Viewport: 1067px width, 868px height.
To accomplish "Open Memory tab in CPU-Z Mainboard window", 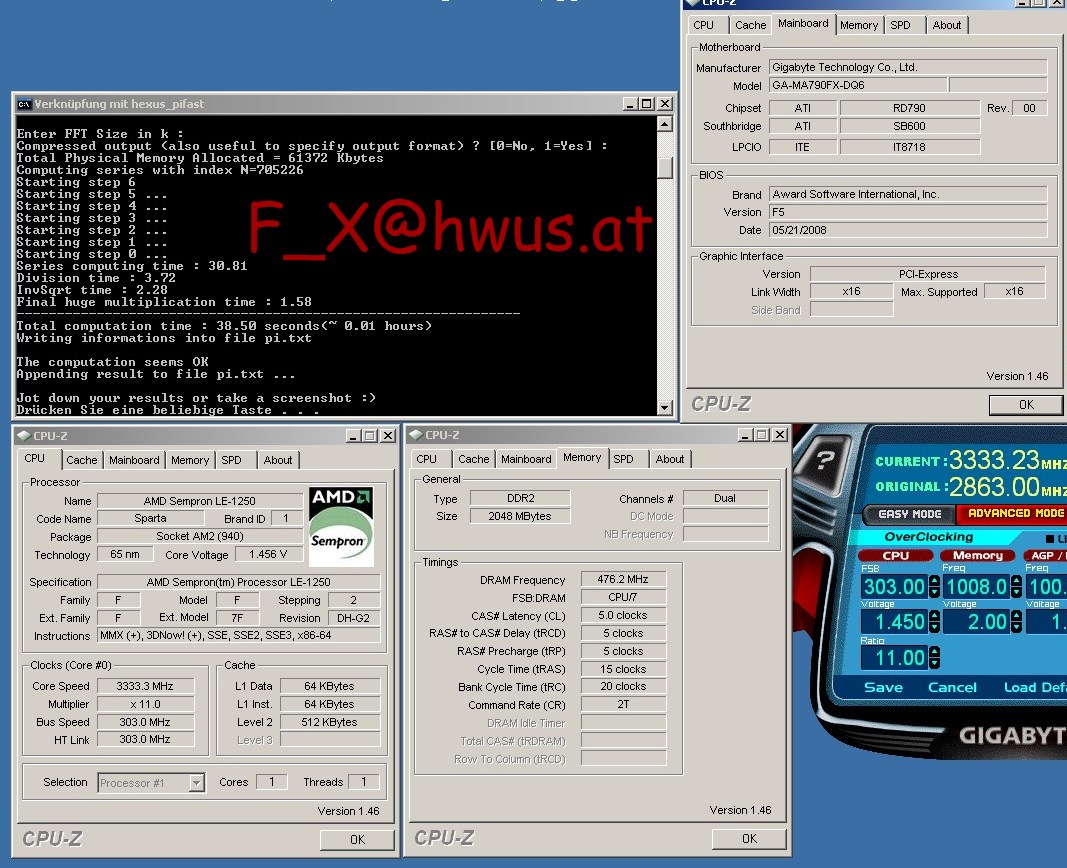I will point(859,25).
